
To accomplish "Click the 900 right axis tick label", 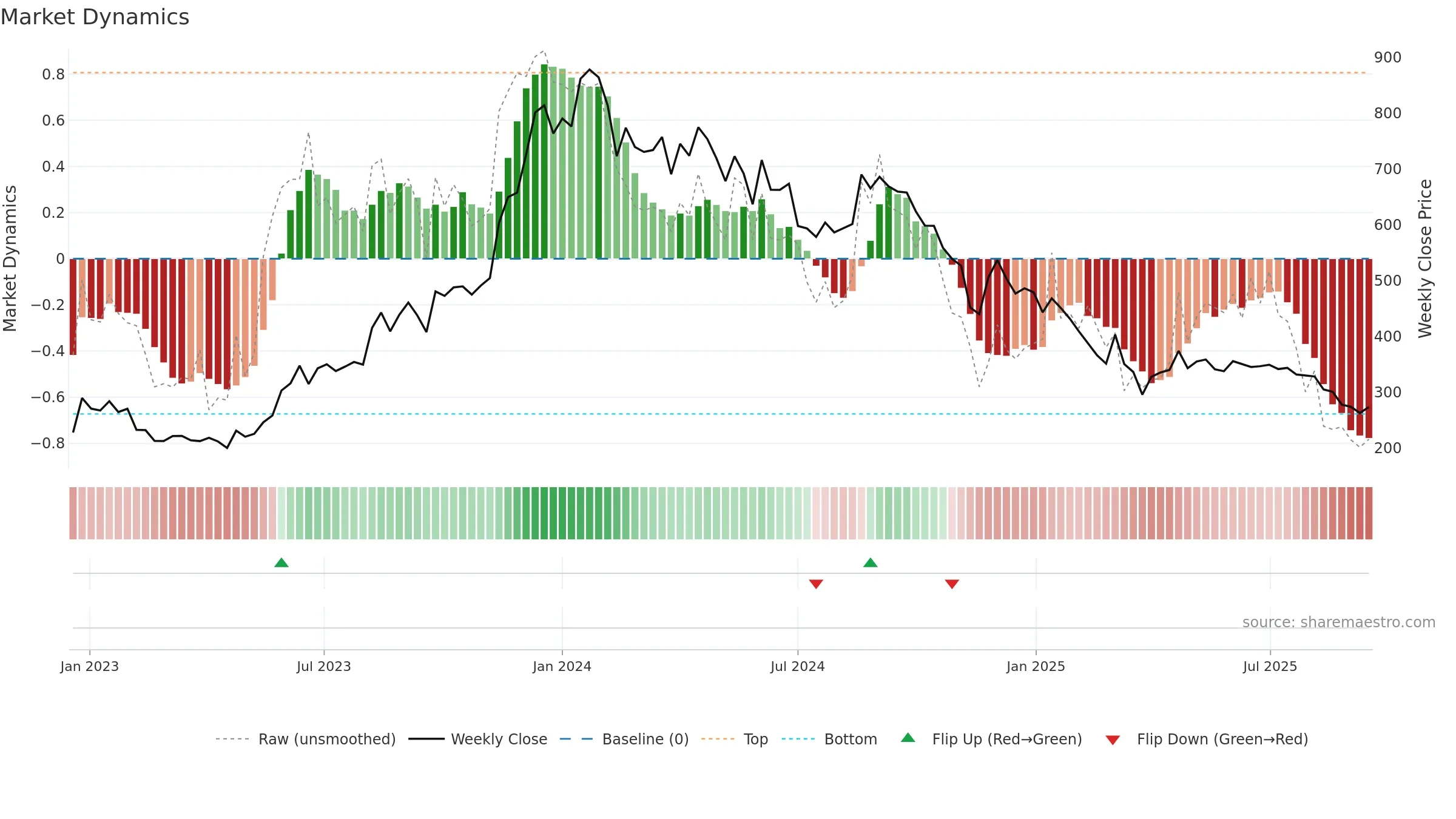I will (x=1388, y=58).
